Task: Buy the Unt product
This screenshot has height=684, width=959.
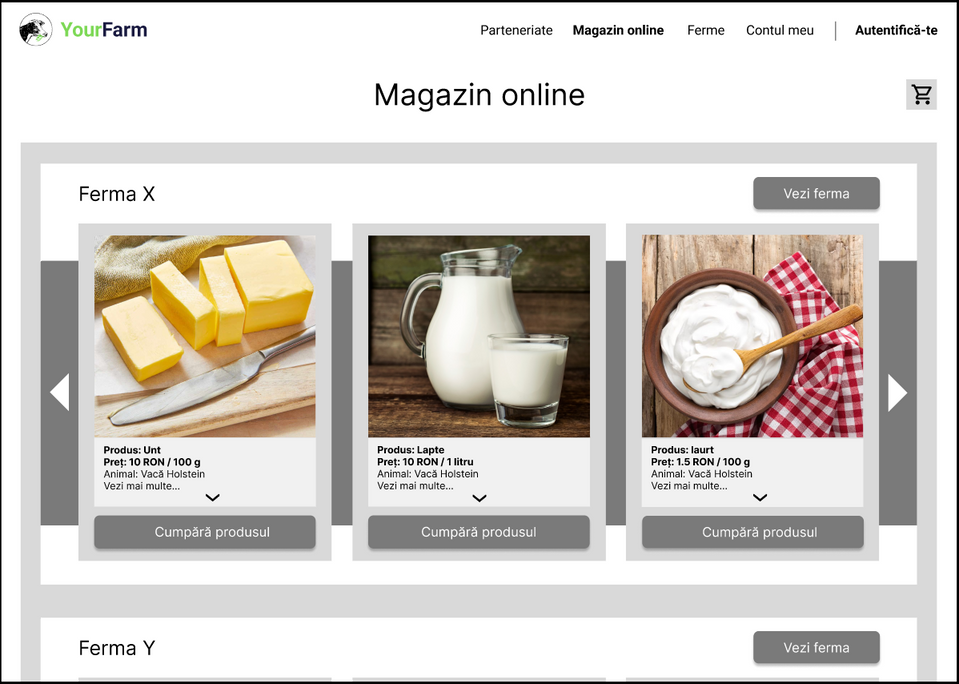Action: tap(205, 532)
